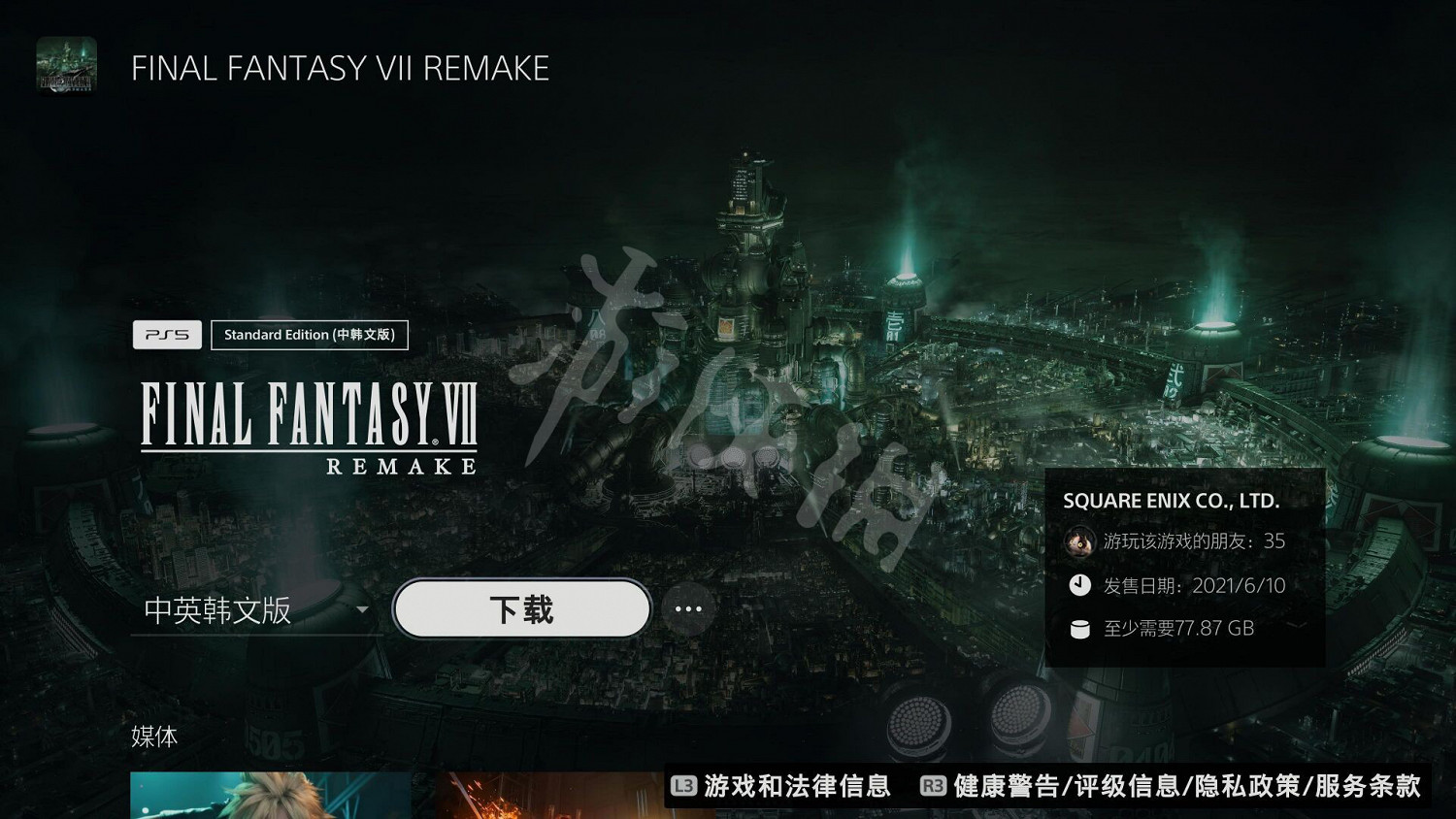Open the Cloud character media thumbnail
1456x819 pixels.
click(x=270, y=796)
